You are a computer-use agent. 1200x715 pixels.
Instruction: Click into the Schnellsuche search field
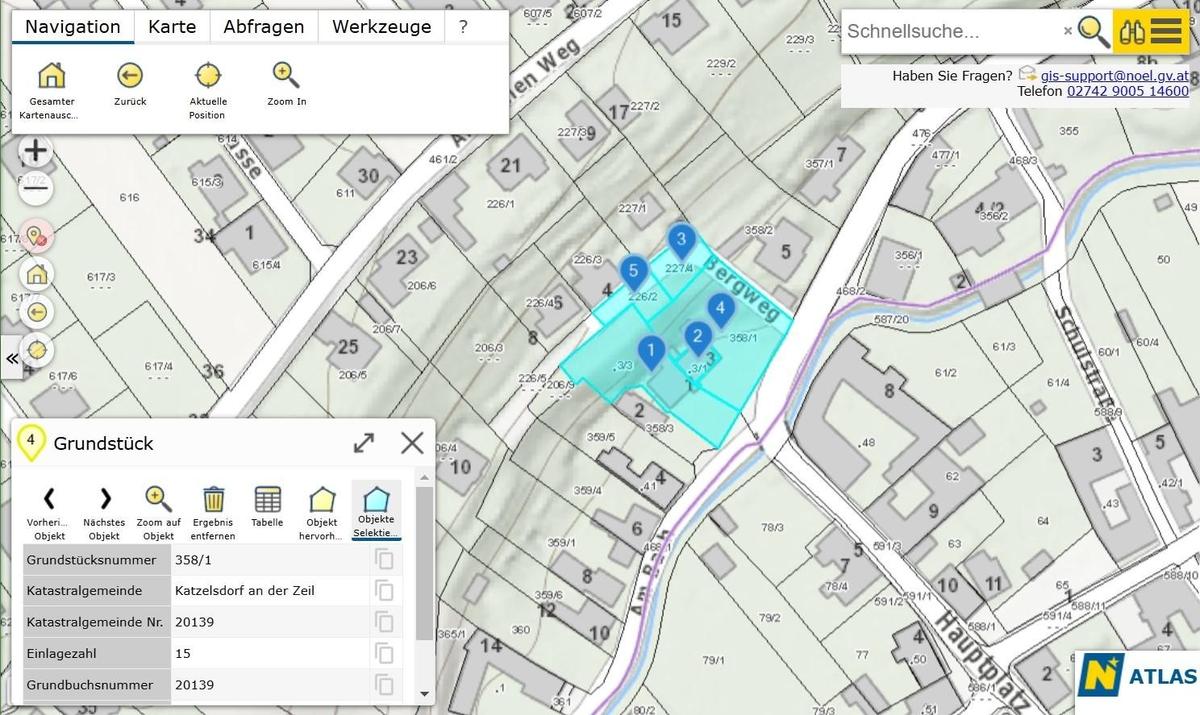pos(950,31)
